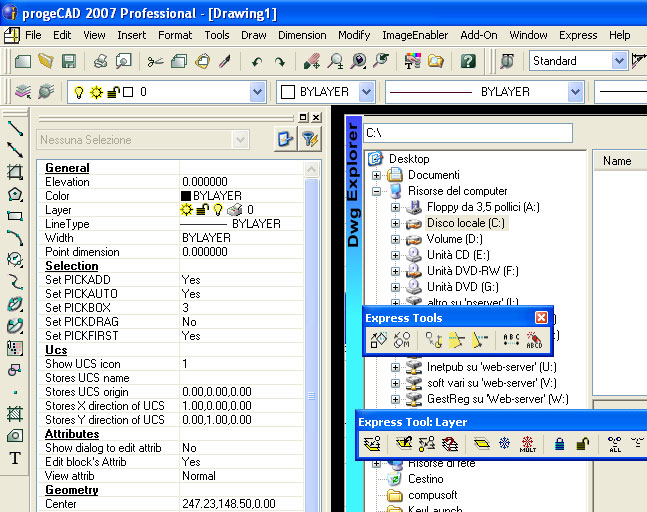Select the Line draw tool
Screen dimensions: 647x512
point(14,129)
